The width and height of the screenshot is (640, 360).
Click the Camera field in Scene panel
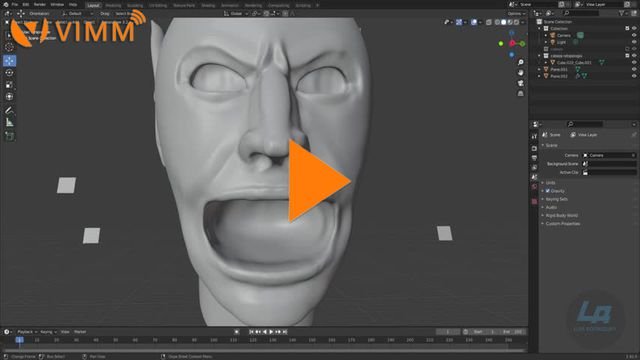pos(609,156)
